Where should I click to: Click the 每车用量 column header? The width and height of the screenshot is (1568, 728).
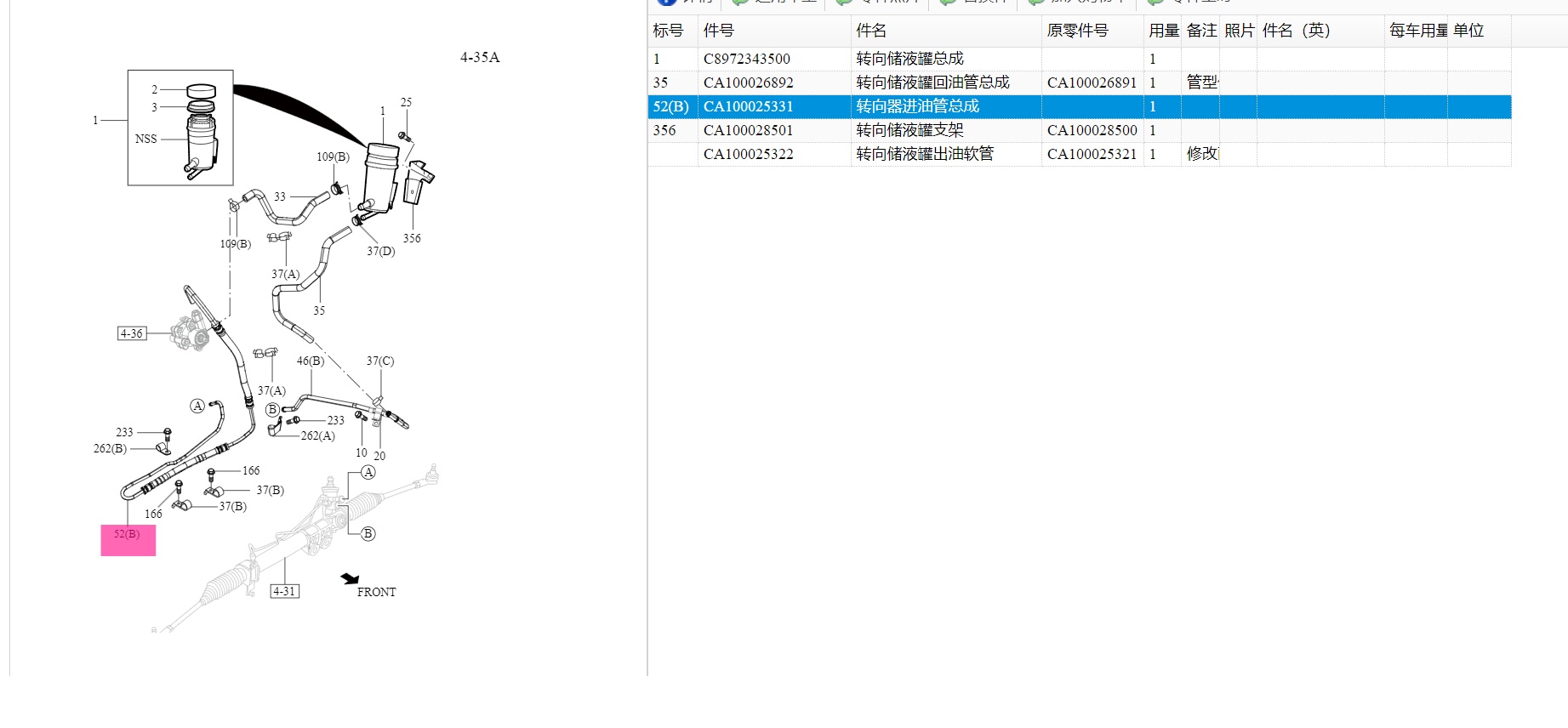(x=1417, y=31)
